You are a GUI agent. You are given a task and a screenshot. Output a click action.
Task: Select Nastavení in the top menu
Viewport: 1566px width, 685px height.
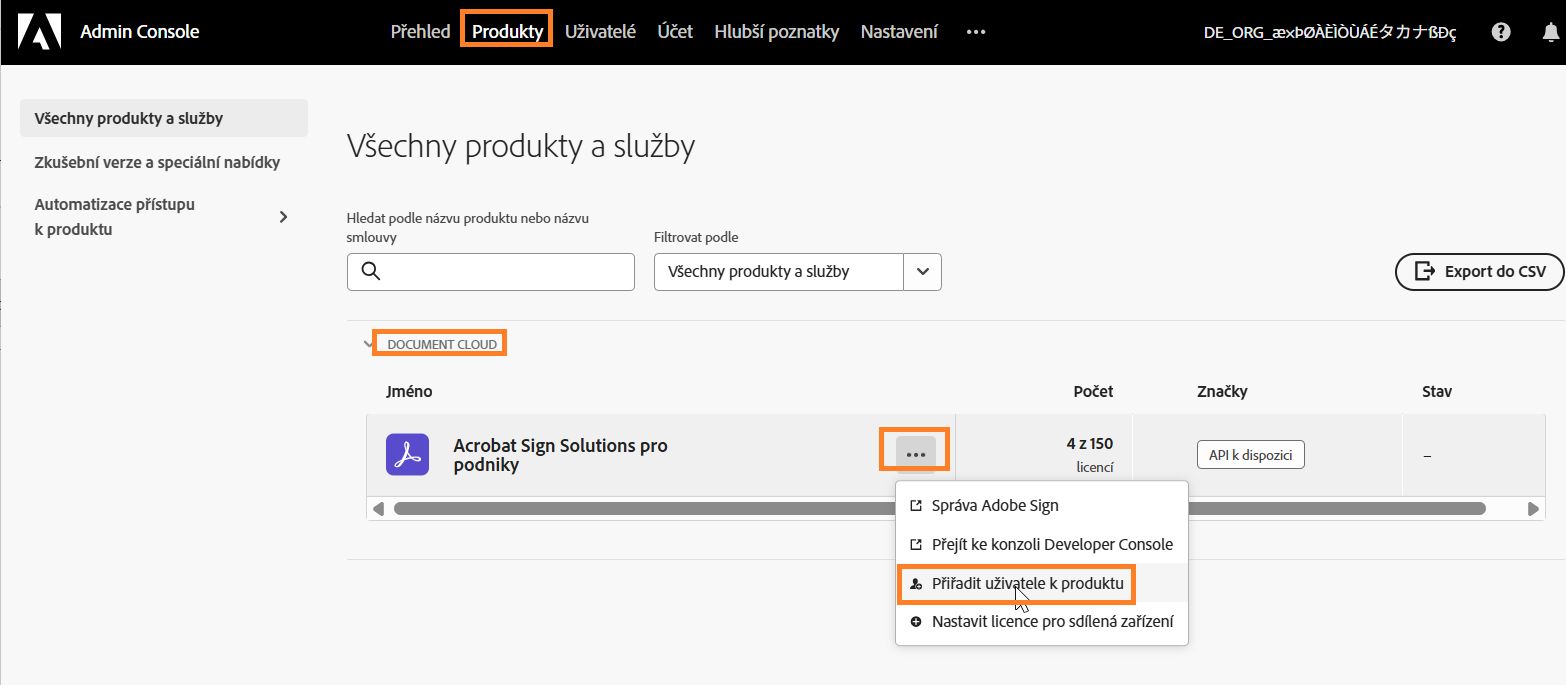point(898,31)
